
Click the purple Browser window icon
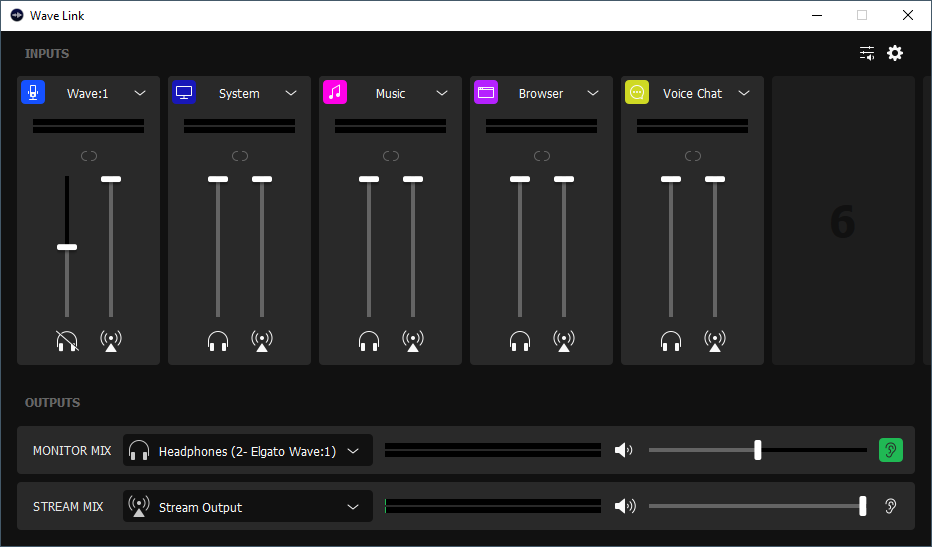pyautogui.click(x=486, y=93)
